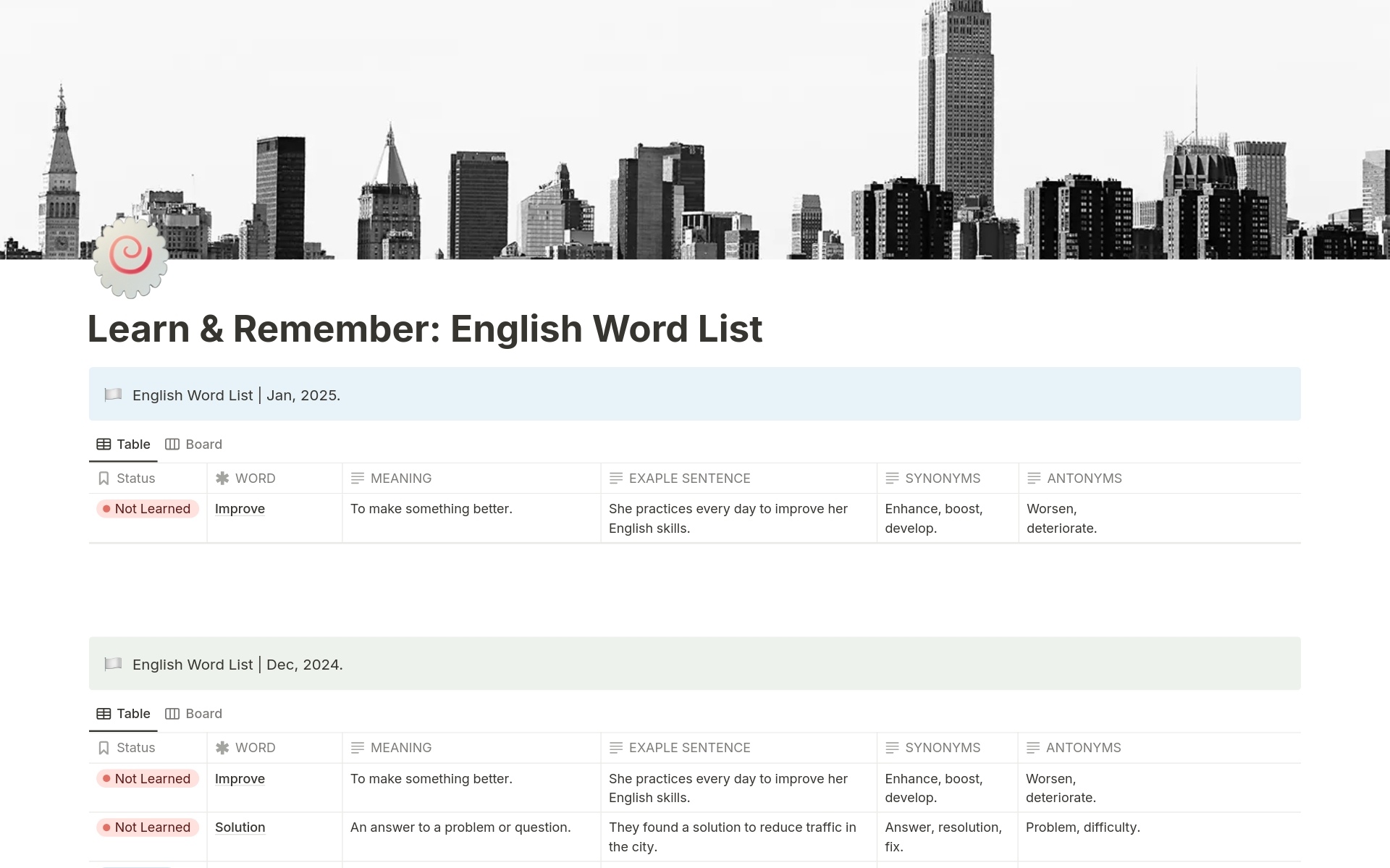
Task: Click flag icon in Jan, 2025 callout
Action: pos(113,395)
